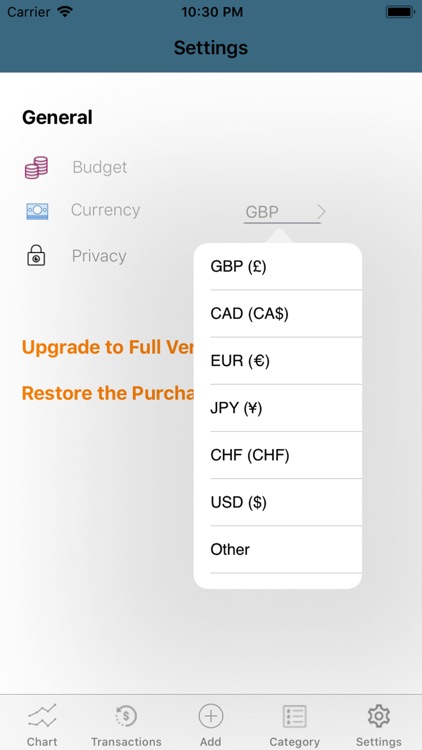Select GBP (£) from currency list
Viewport: 422px width, 750px height.
pos(278,266)
